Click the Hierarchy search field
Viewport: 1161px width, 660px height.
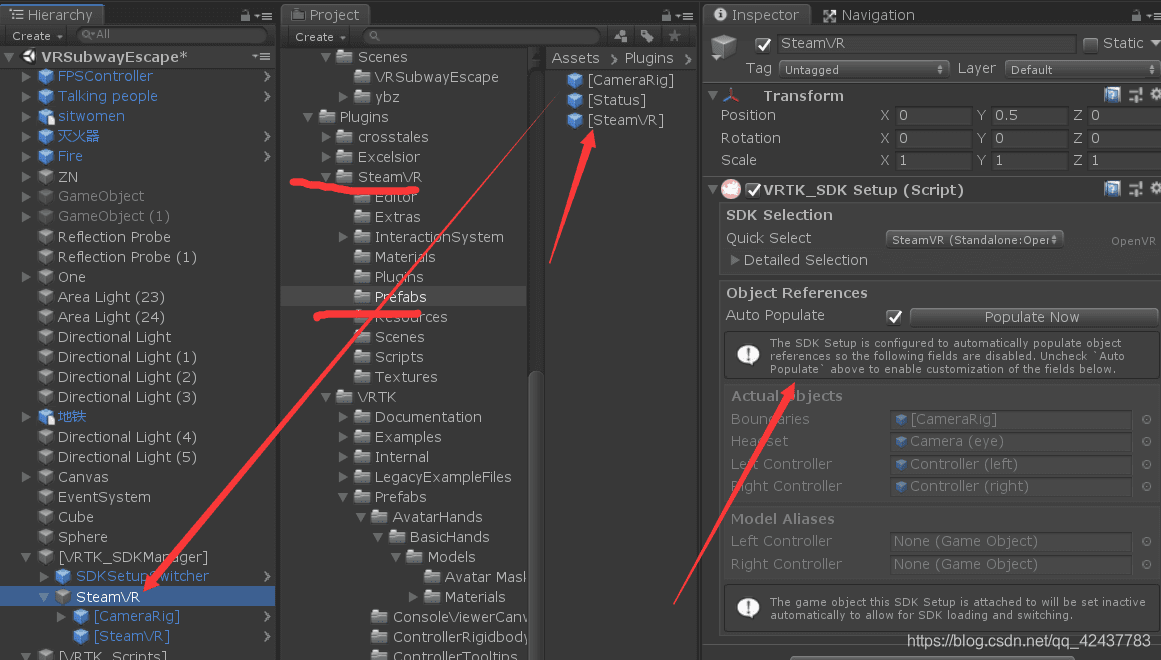pyautogui.click(x=172, y=35)
